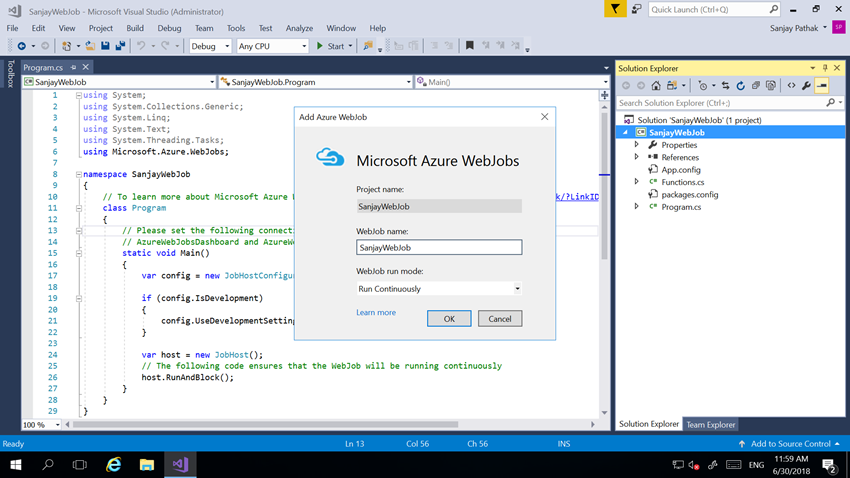Viewport: 850px width, 478px height.
Task: Click the Home icon in Solution Explorer
Action: (x=656, y=86)
